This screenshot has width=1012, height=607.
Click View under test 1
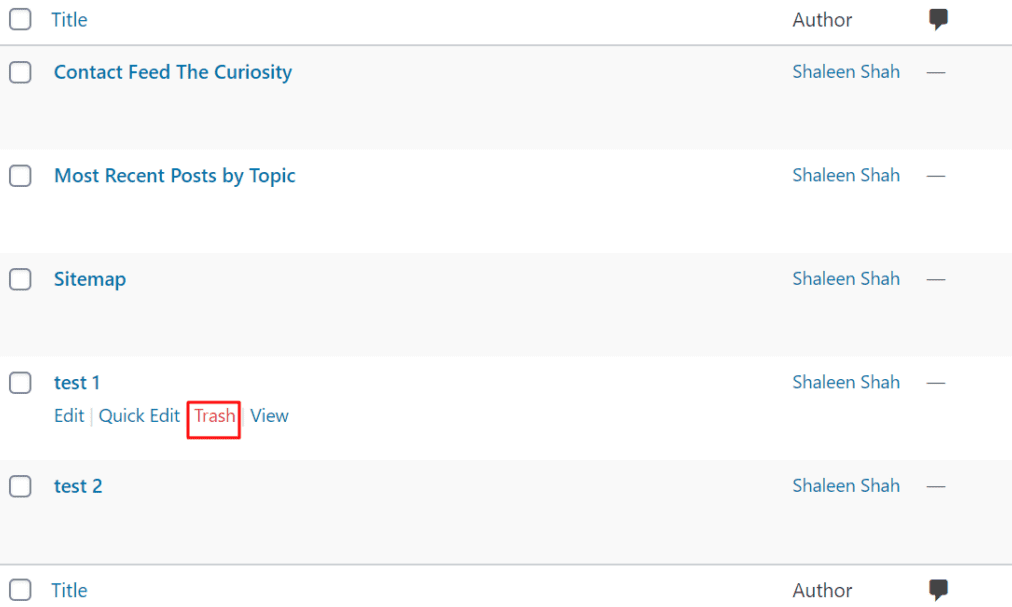[x=269, y=416]
